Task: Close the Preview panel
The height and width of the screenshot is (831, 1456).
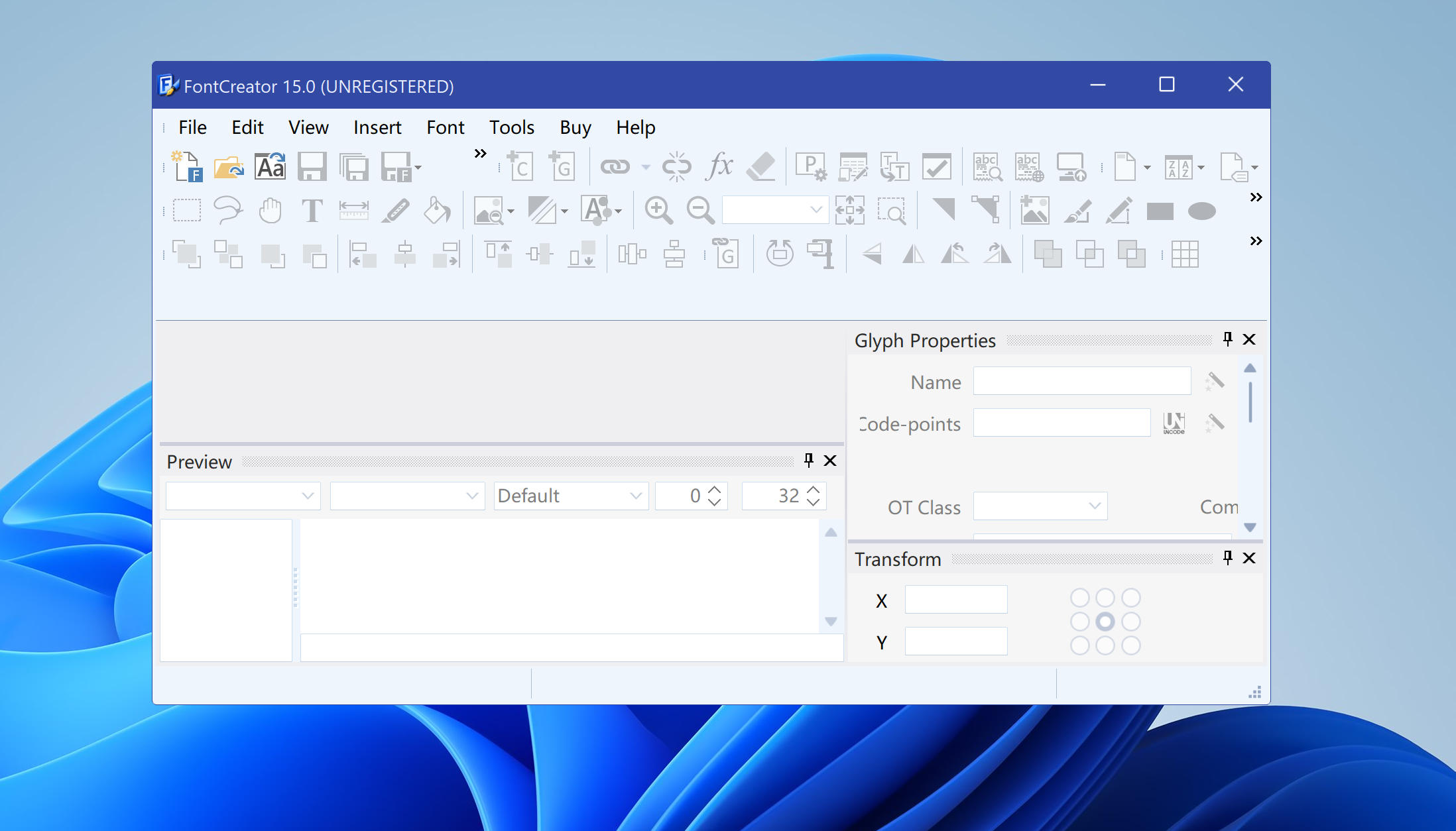Action: [x=830, y=461]
